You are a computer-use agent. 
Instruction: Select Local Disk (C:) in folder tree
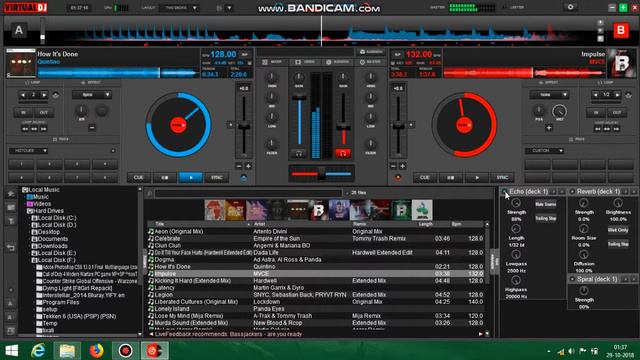pos(54,218)
